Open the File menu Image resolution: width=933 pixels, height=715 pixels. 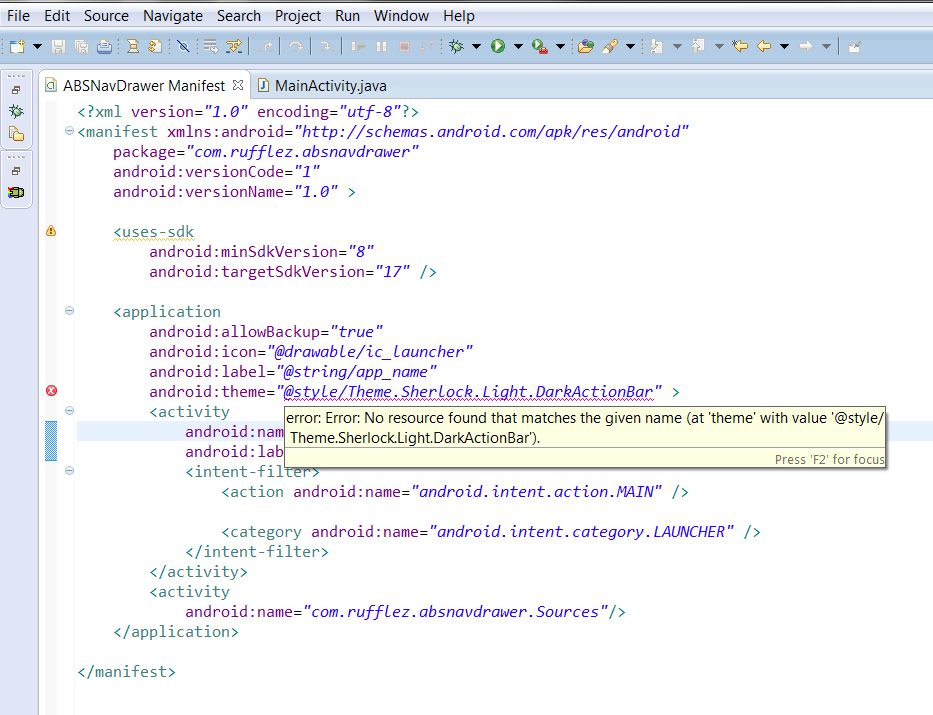[x=18, y=15]
